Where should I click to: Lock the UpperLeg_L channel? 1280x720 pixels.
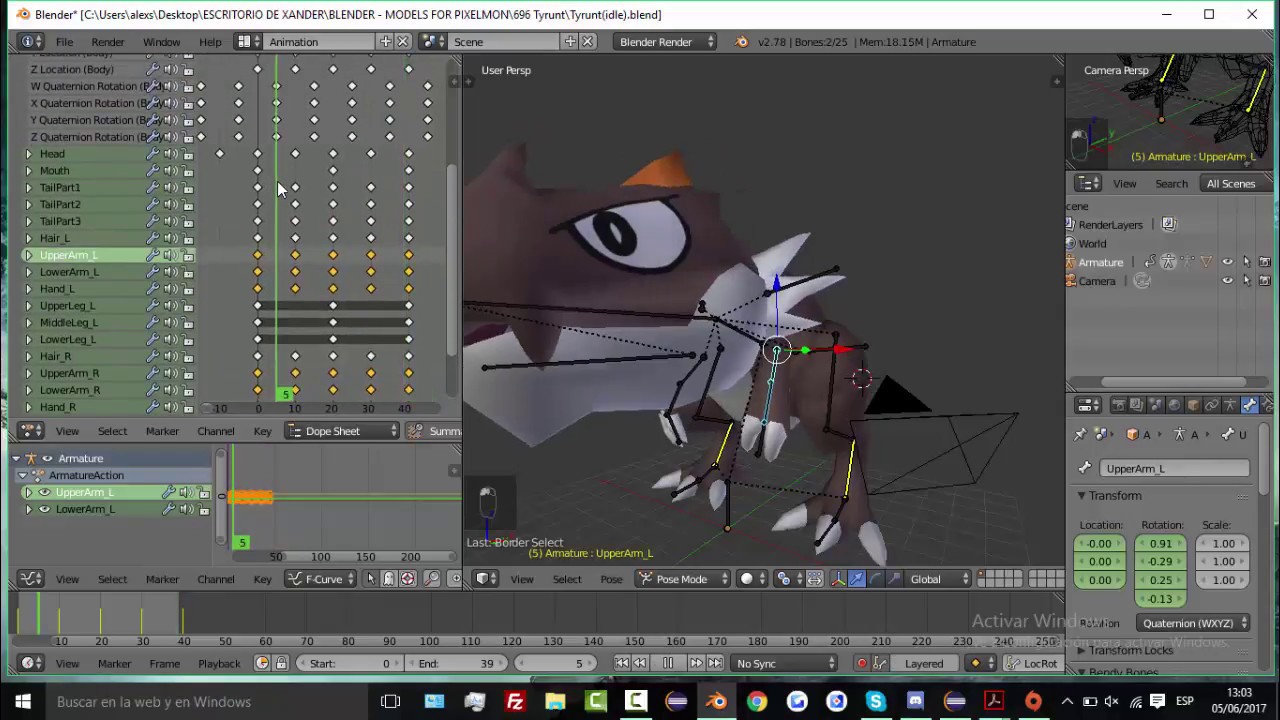click(x=188, y=306)
